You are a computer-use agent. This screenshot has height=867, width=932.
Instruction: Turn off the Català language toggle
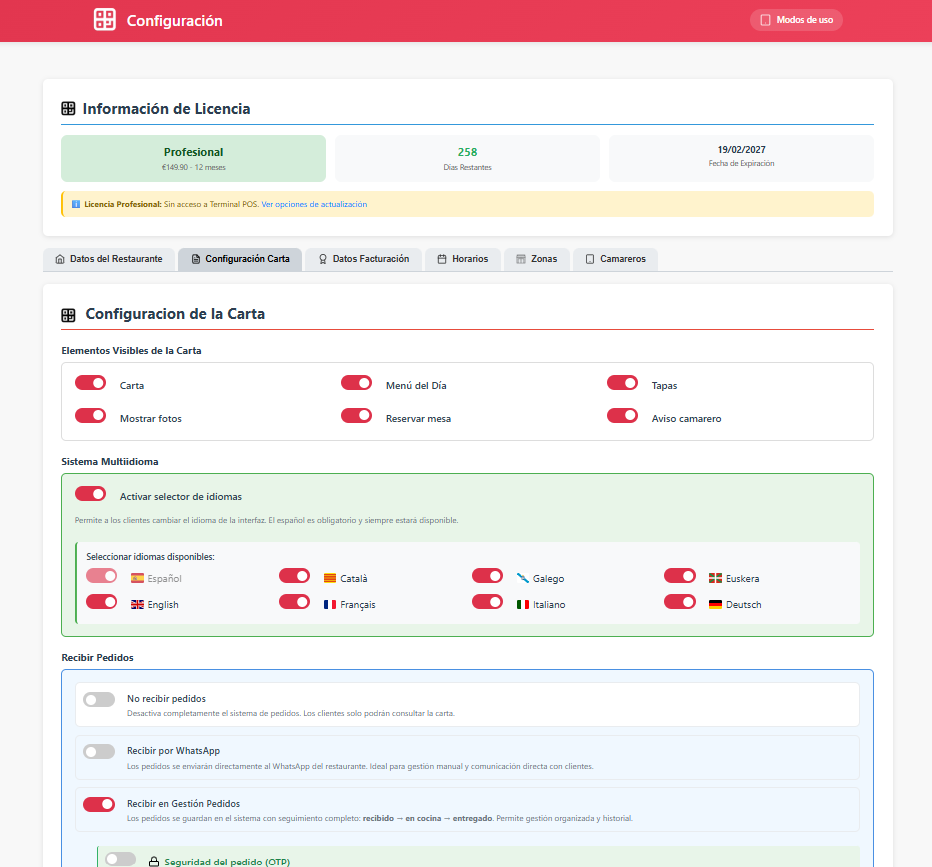point(294,576)
